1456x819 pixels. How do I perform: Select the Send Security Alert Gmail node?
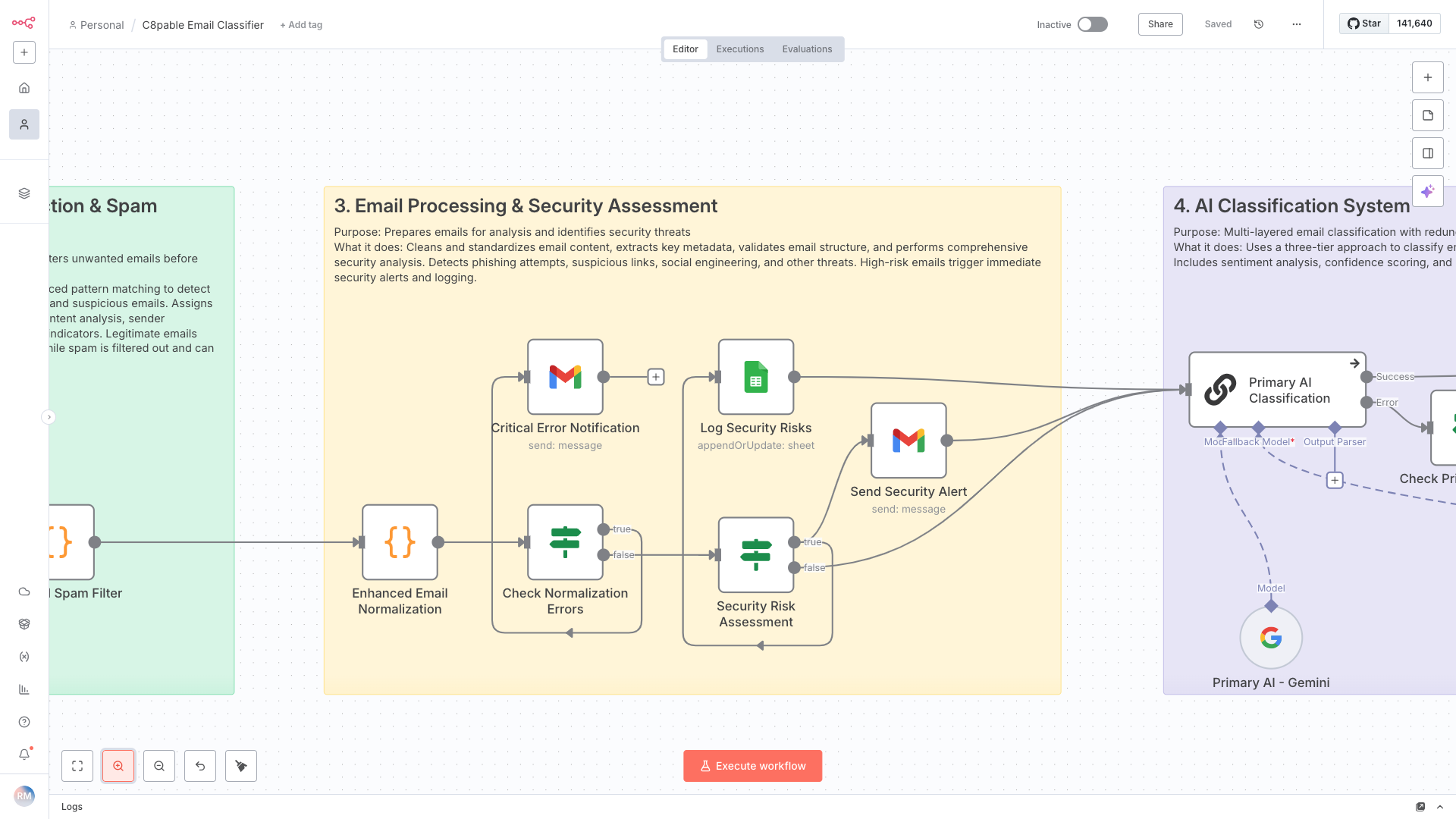click(908, 441)
